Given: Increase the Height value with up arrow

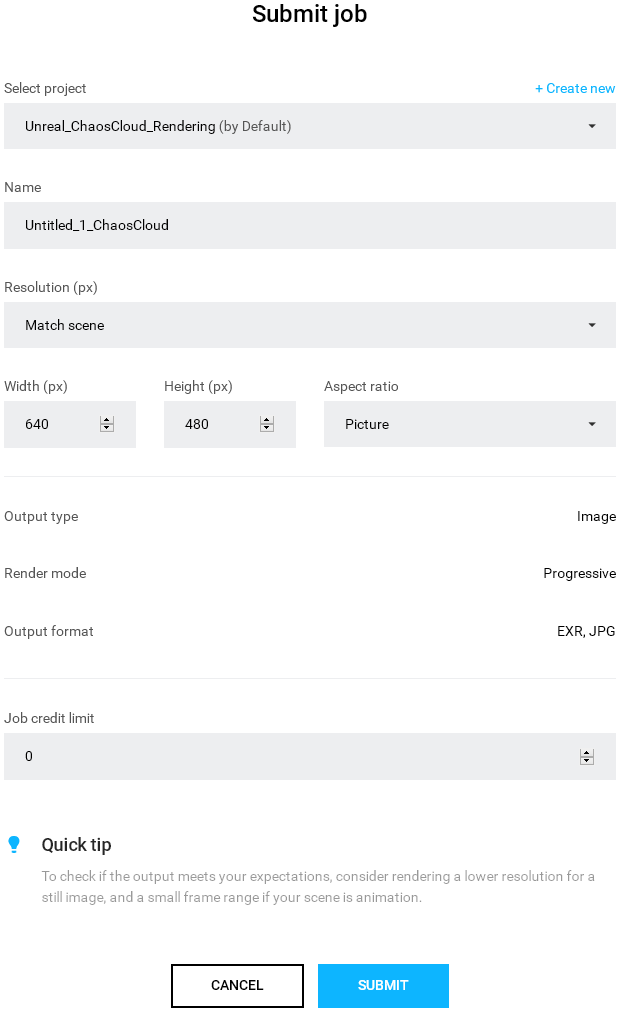Looking at the screenshot, I should pos(267,420).
